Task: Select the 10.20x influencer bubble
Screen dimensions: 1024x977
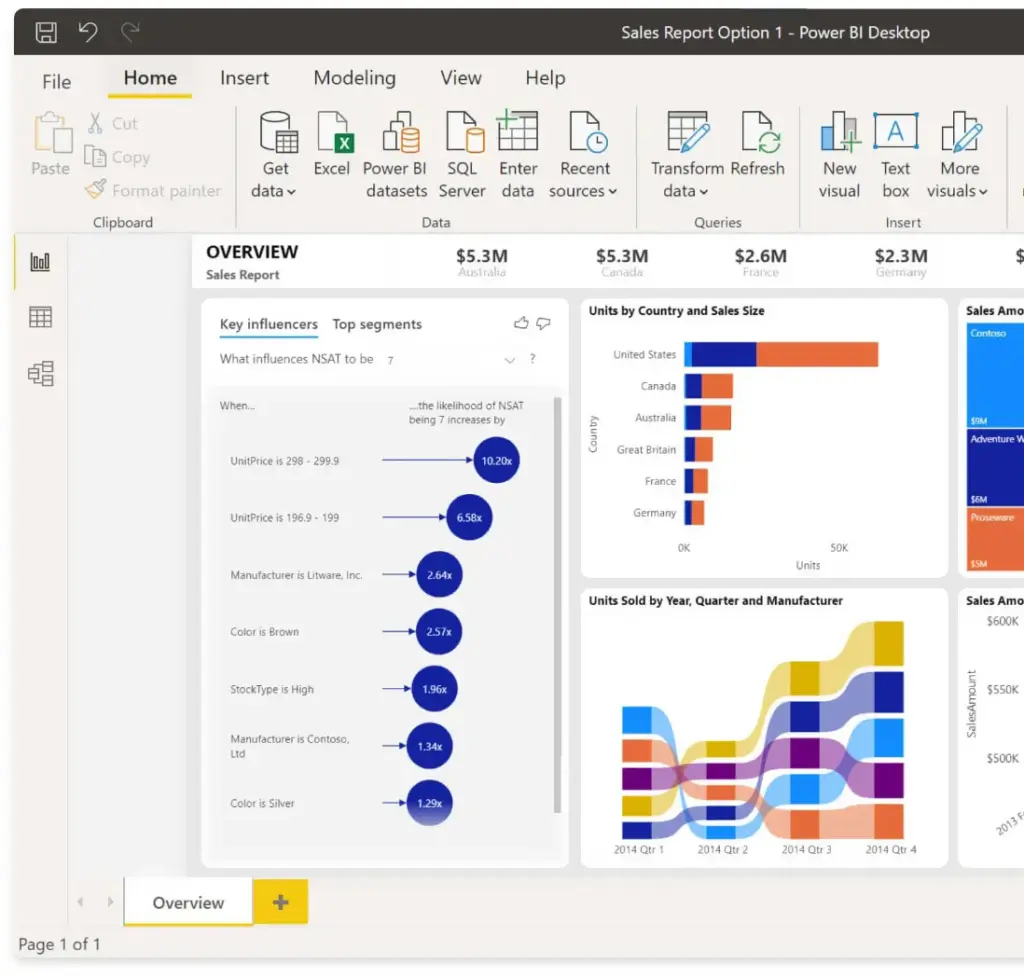Action: 496,460
